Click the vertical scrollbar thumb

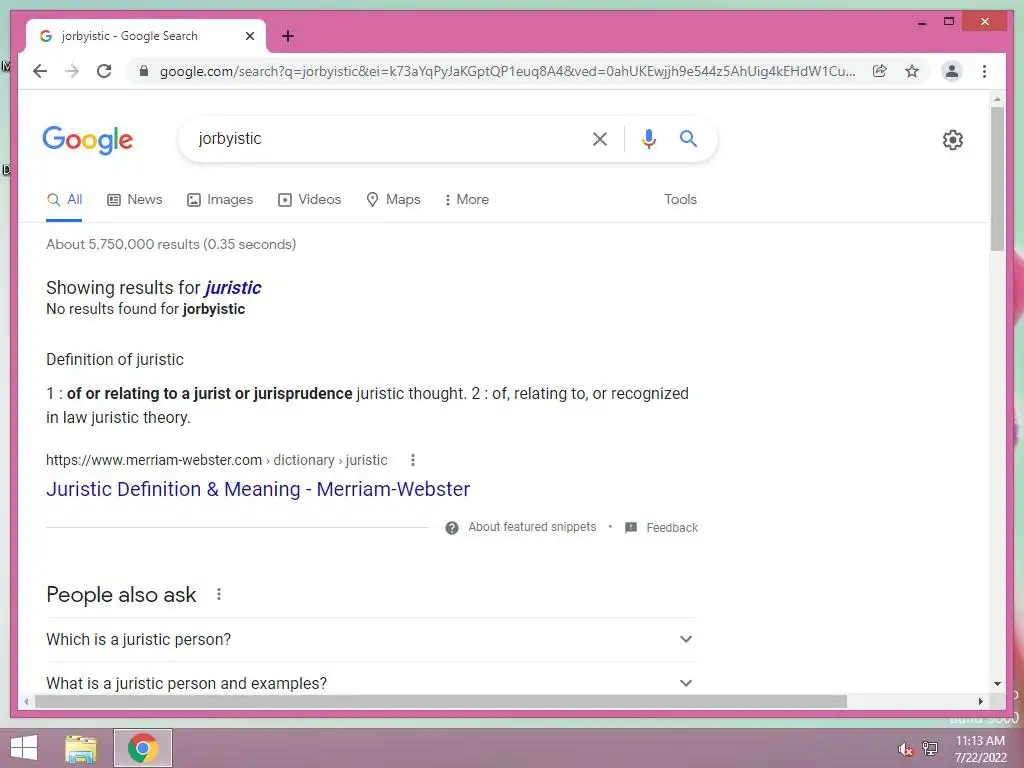(x=997, y=178)
